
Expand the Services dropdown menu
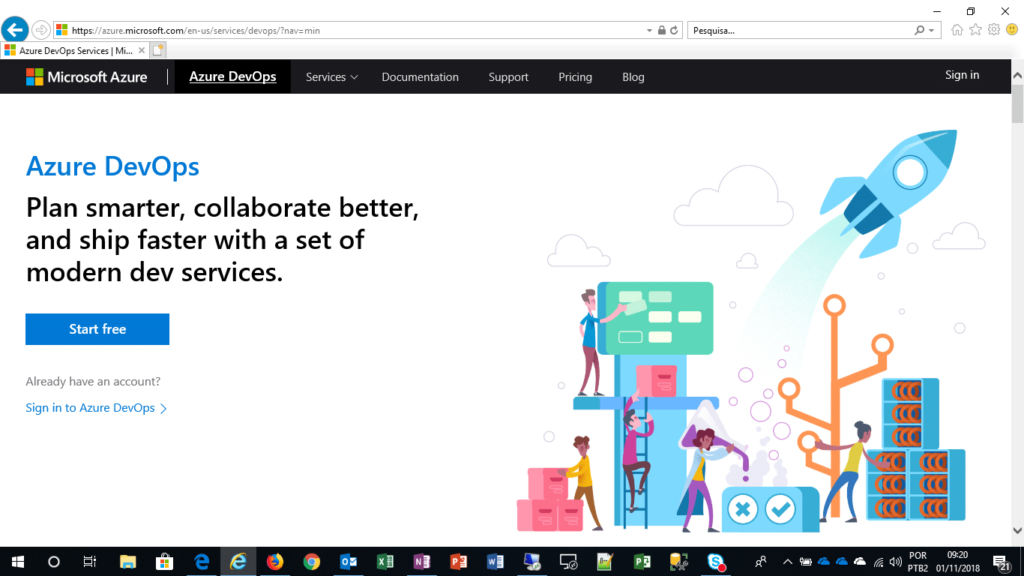point(331,77)
